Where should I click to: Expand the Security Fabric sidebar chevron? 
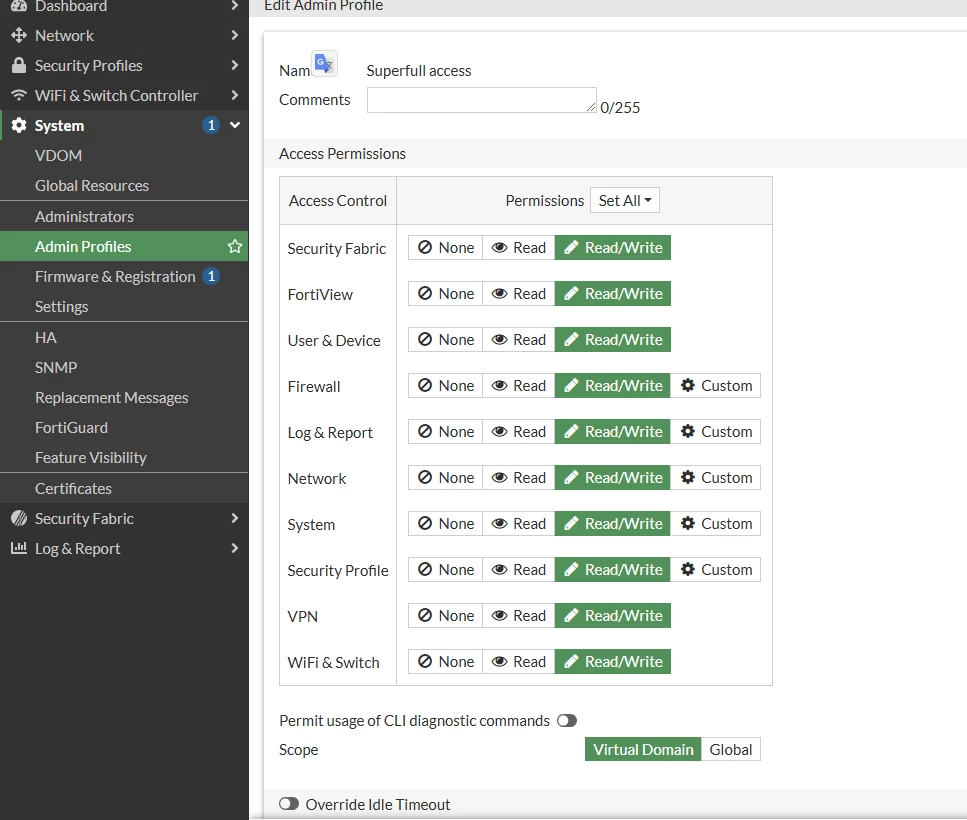[x=234, y=518]
